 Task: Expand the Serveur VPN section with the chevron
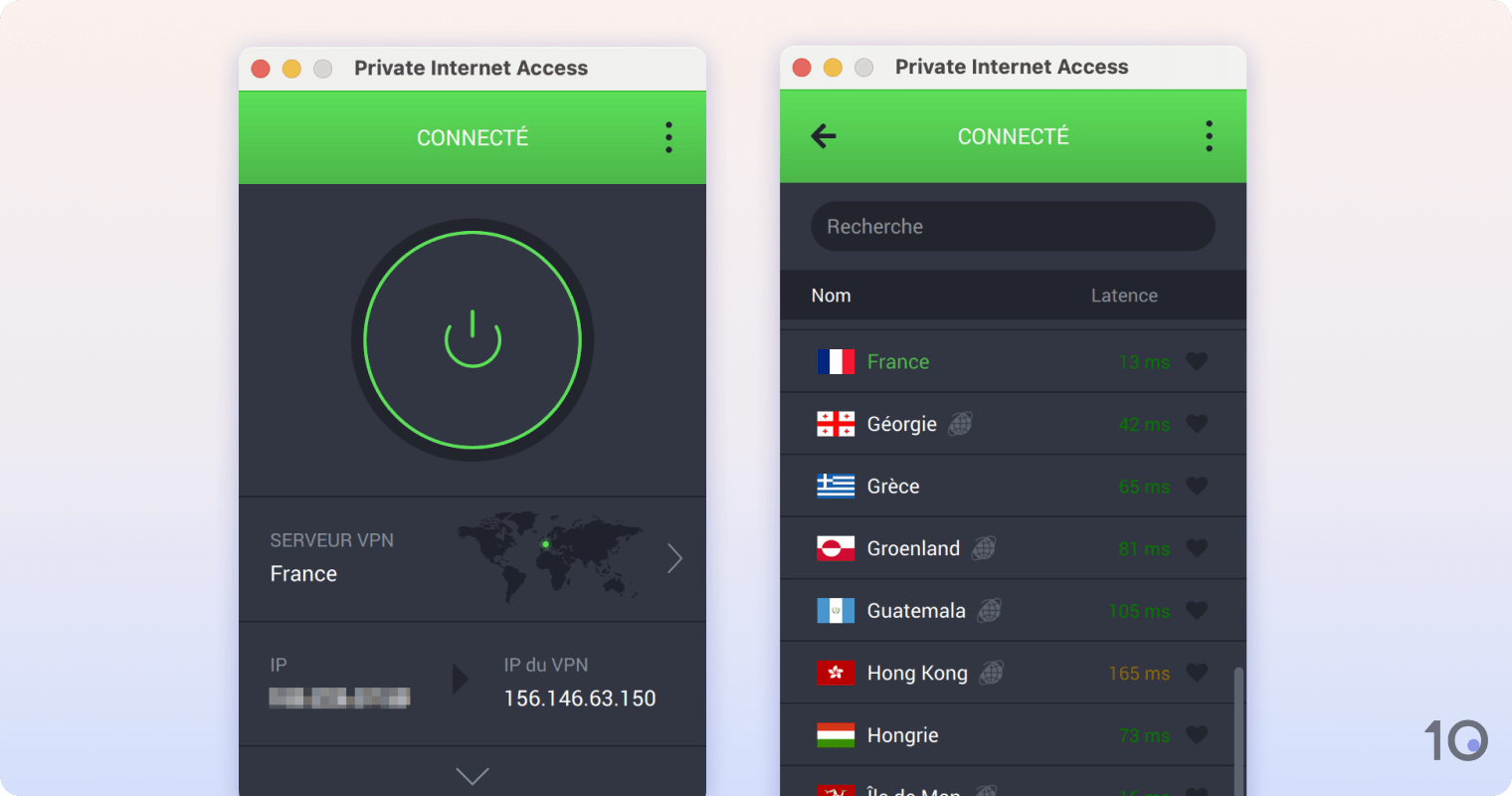(674, 558)
